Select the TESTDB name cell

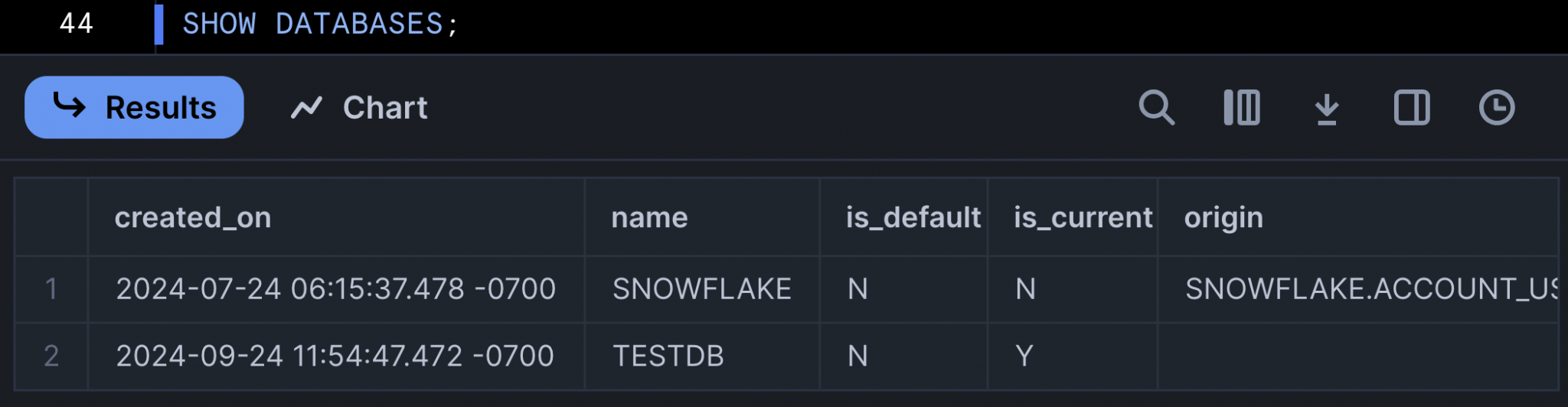pyautogui.click(x=668, y=357)
